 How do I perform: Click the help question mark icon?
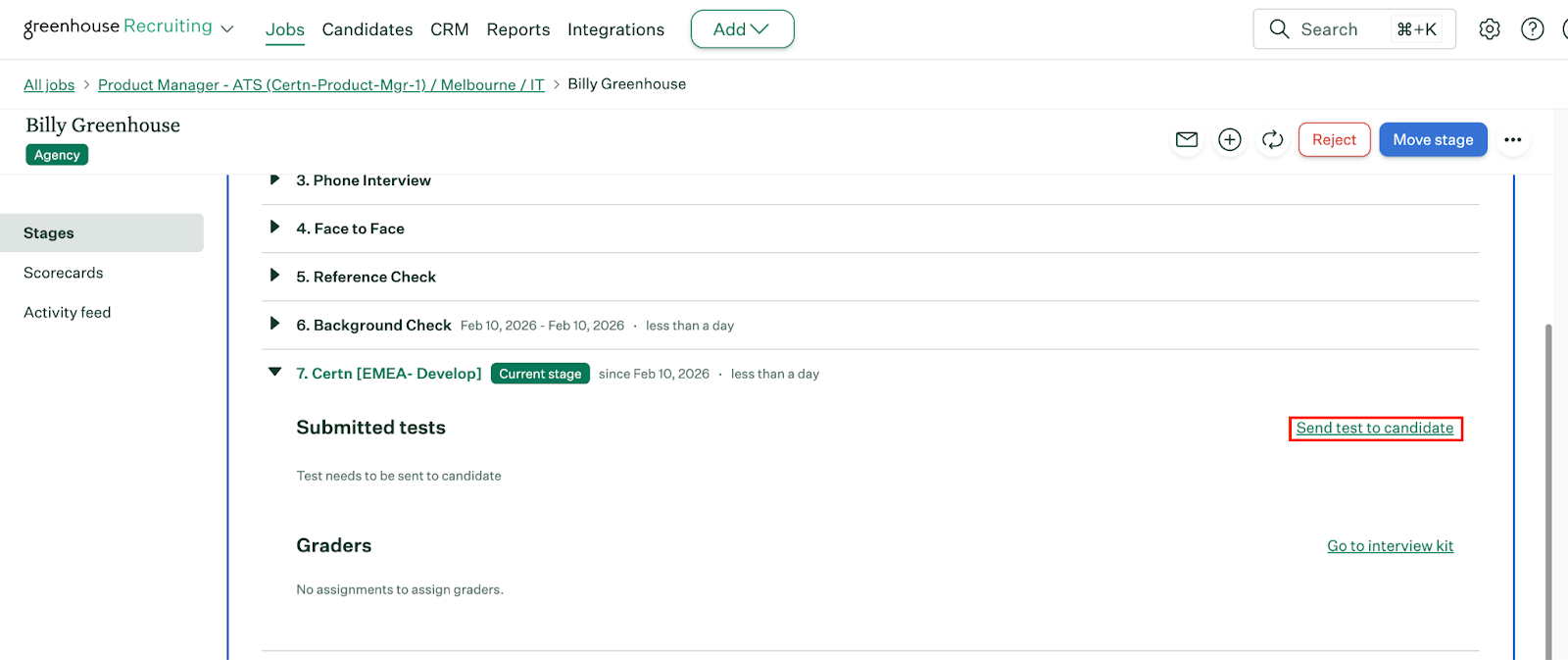1532,29
